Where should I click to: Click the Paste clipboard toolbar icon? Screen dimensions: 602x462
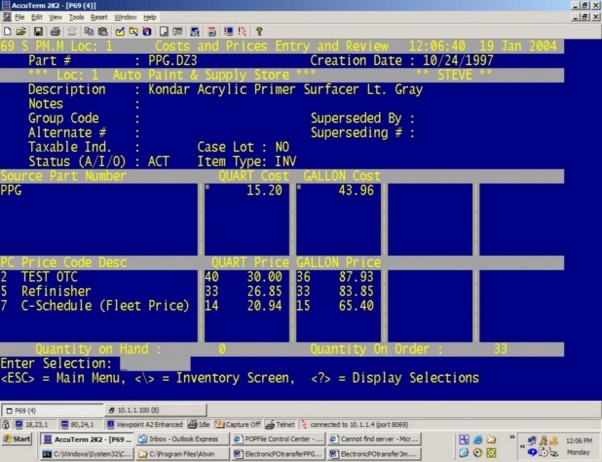[103, 31]
